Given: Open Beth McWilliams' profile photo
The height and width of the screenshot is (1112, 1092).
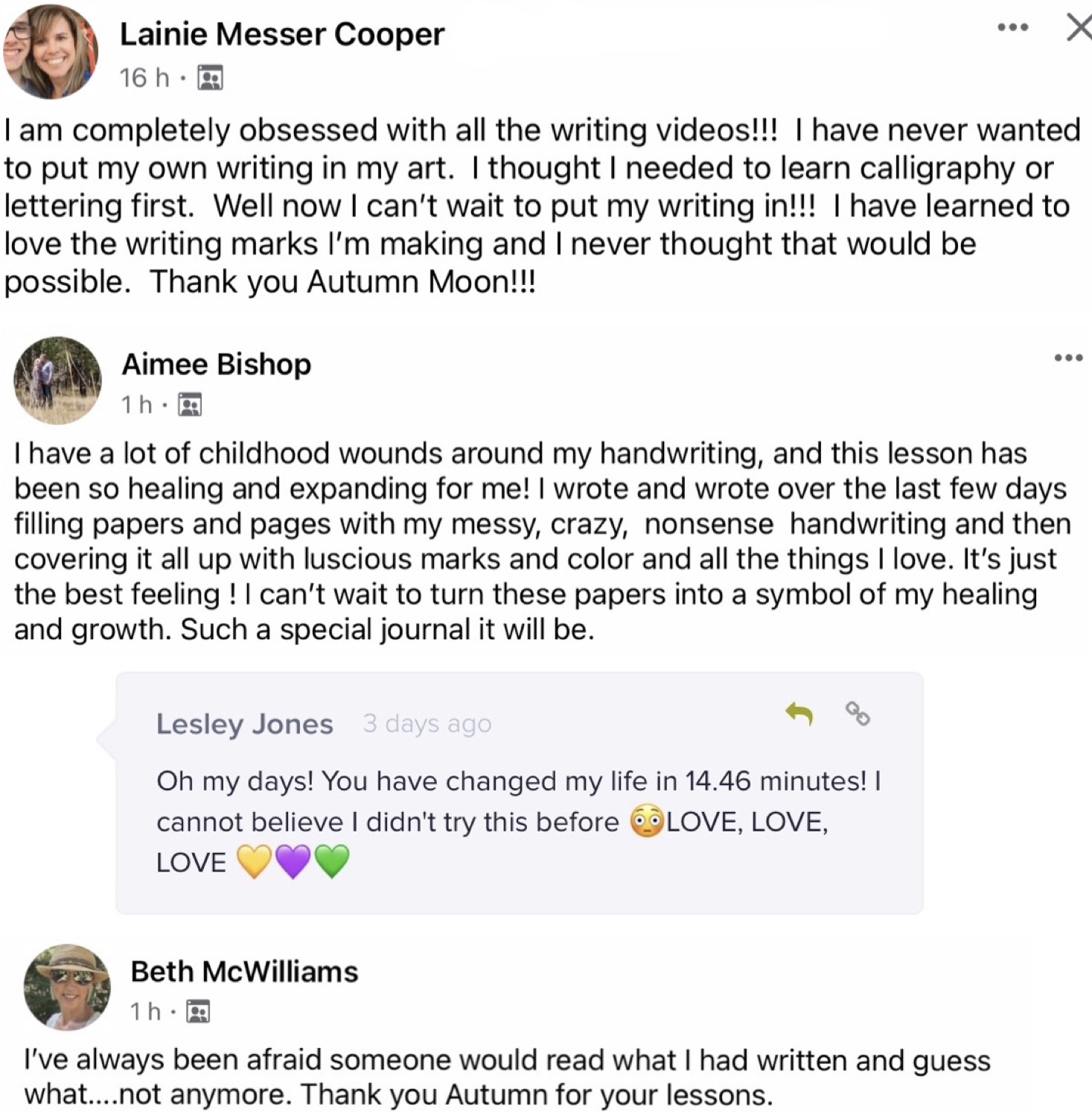Looking at the screenshot, I should coord(67,987).
